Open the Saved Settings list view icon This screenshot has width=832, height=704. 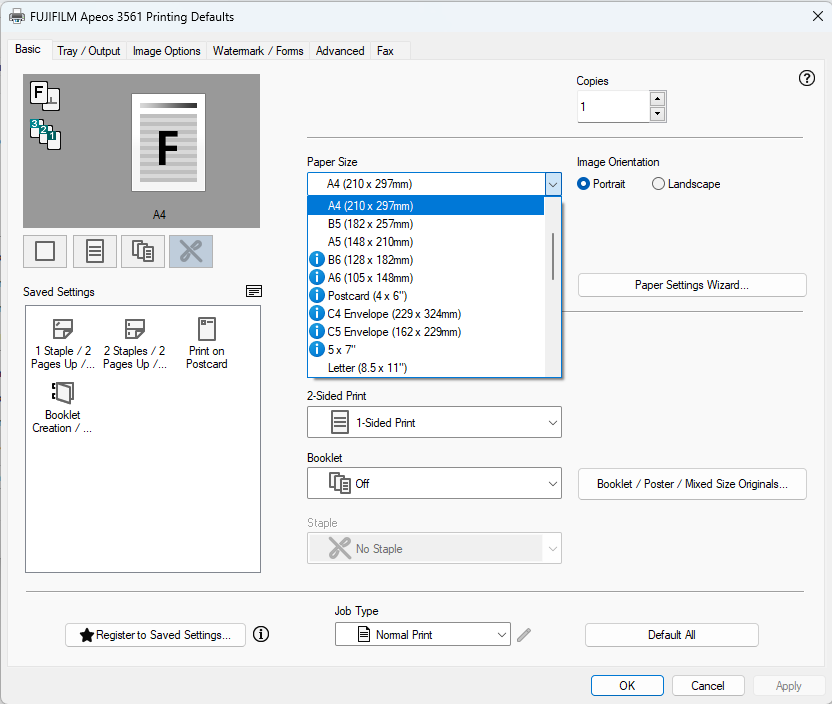[254, 291]
